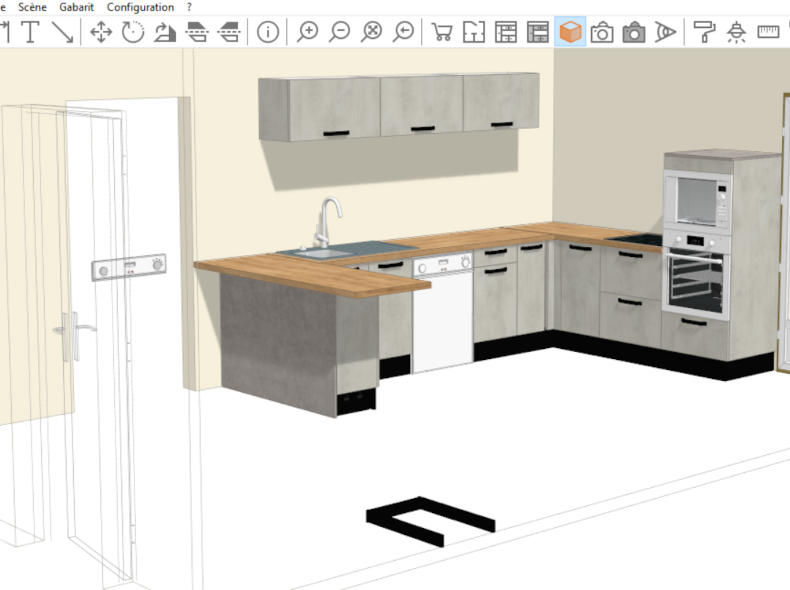This screenshot has width=790, height=590.
Task: Click the second stacked-layers elevation icon
Action: click(x=229, y=32)
